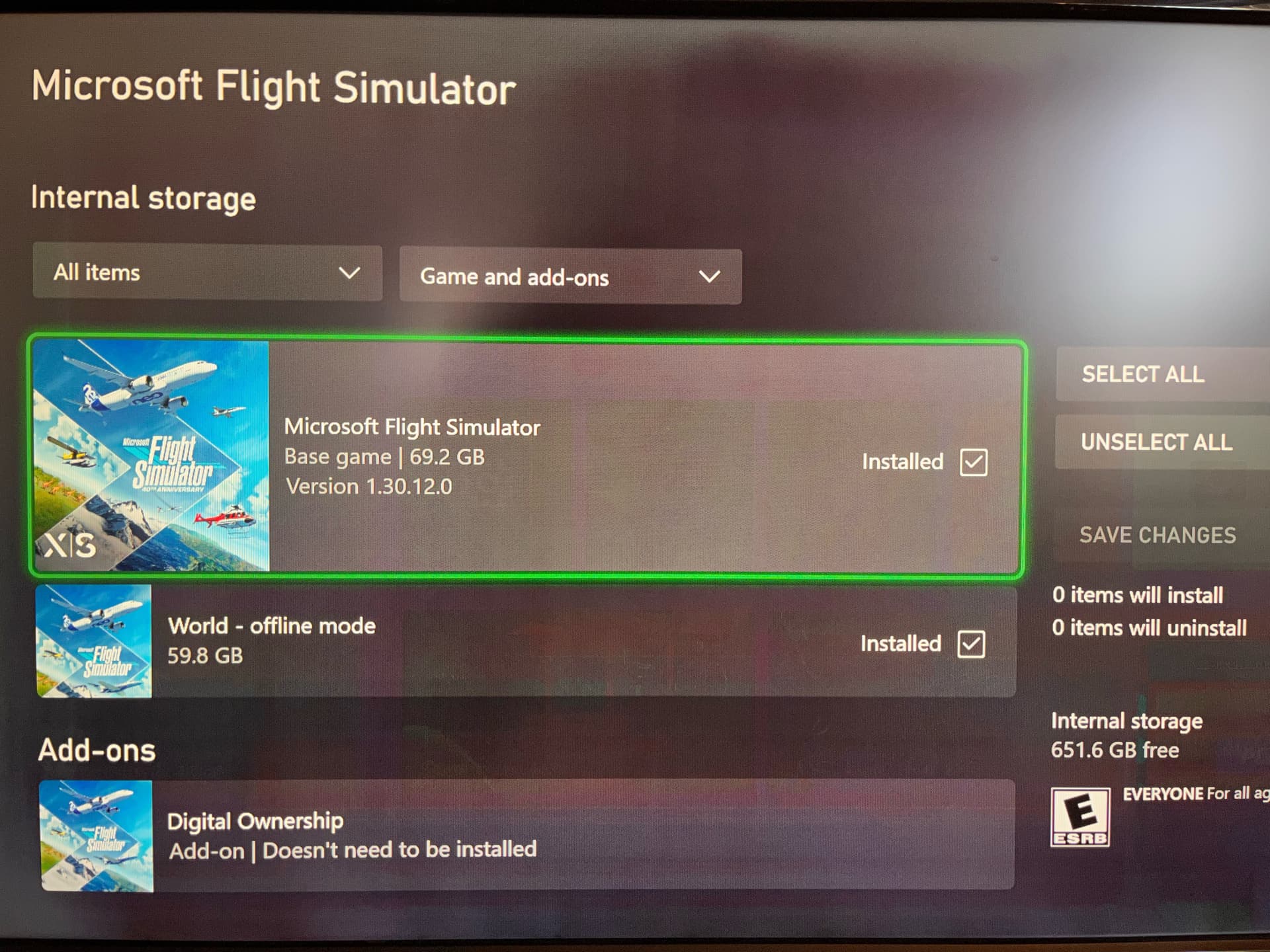Image resolution: width=1270 pixels, height=952 pixels.
Task: Click the World - offline mode thumbnail
Action: [93, 641]
